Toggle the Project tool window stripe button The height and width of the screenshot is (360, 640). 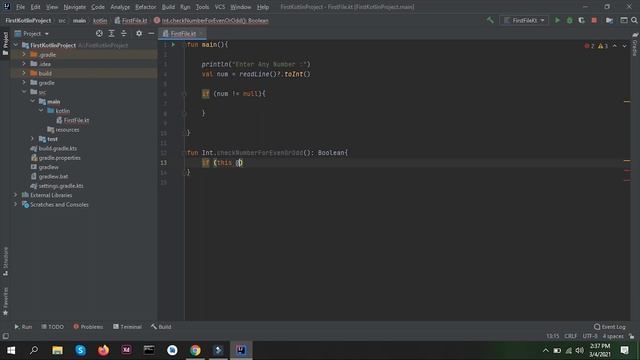pyautogui.click(x=5, y=43)
